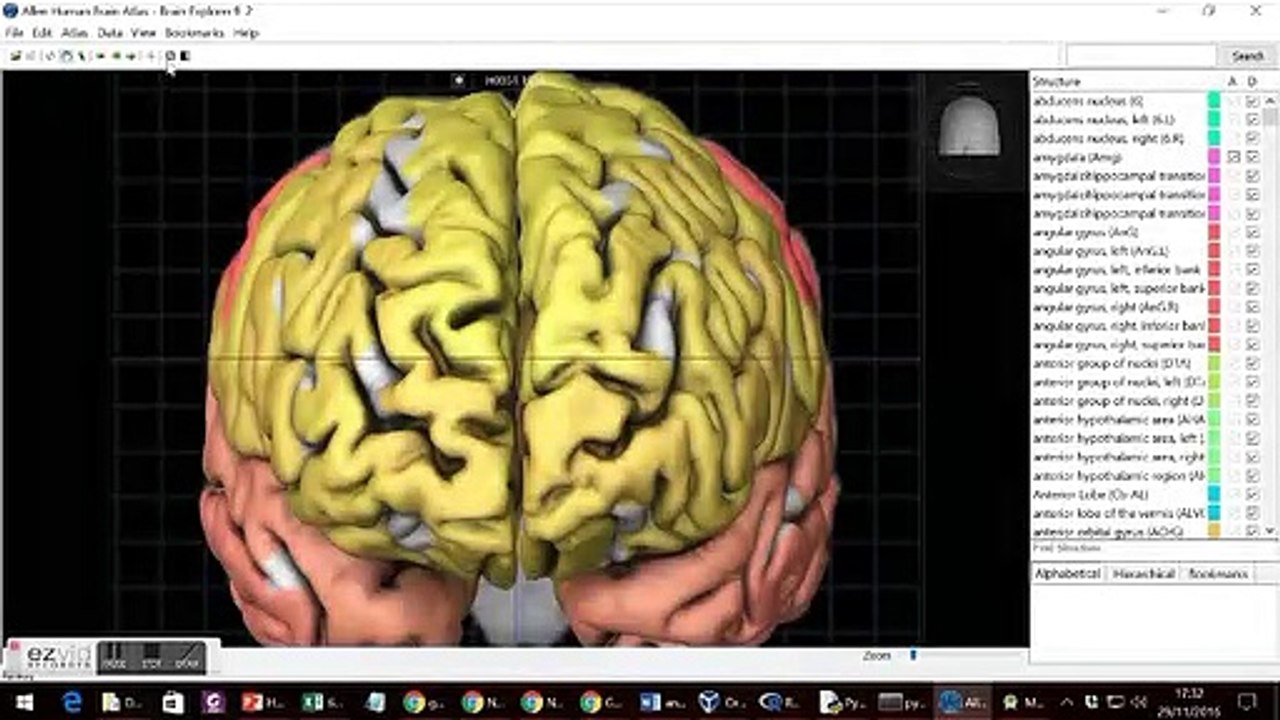
Task: Open the Atlas menu
Action: [x=75, y=33]
